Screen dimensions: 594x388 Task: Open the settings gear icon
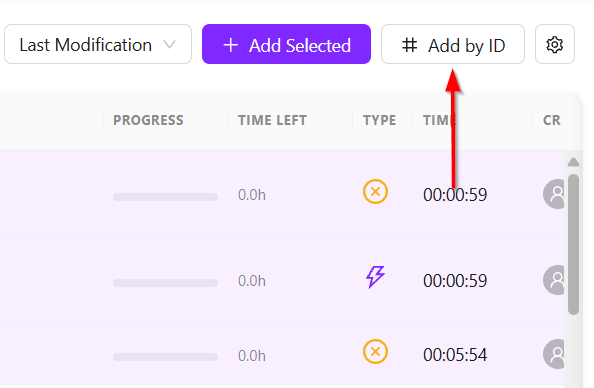(x=555, y=44)
